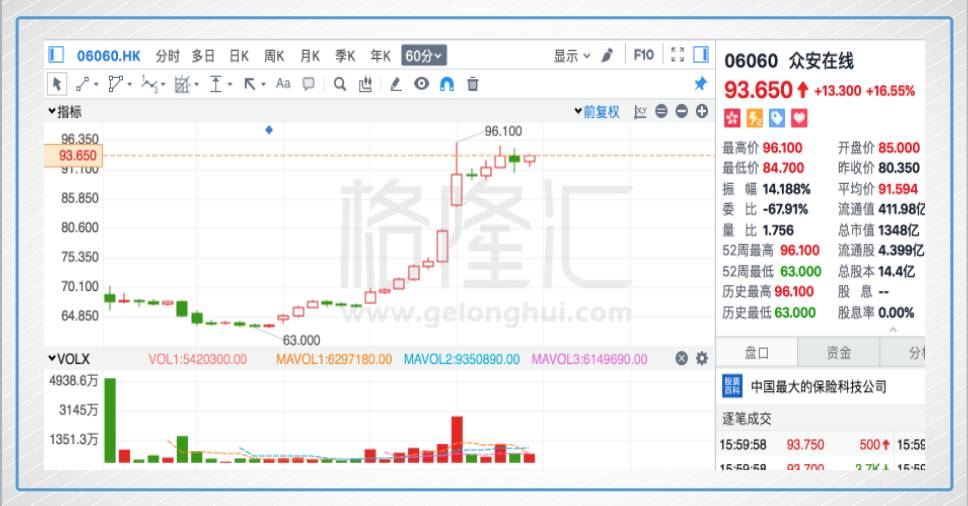This screenshot has width=968, height=506.
Task: Click the 93.650 current price axis label
Action: [74, 155]
